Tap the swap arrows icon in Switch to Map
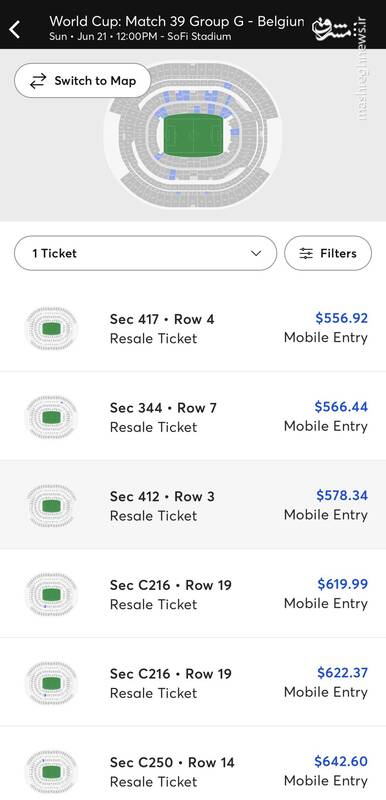The height and width of the screenshot is (800, 386). coord(38,81)
